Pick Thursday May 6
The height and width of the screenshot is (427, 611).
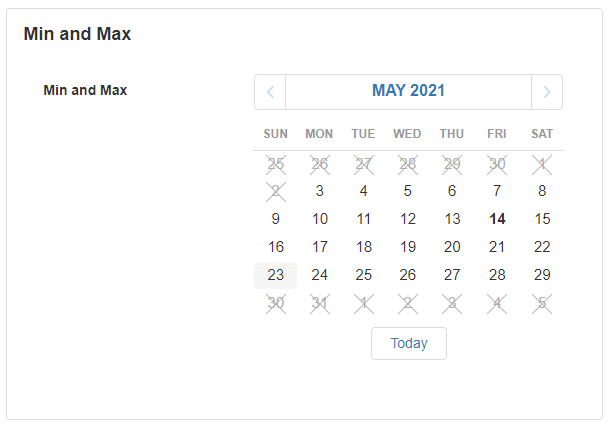(452, 191)
